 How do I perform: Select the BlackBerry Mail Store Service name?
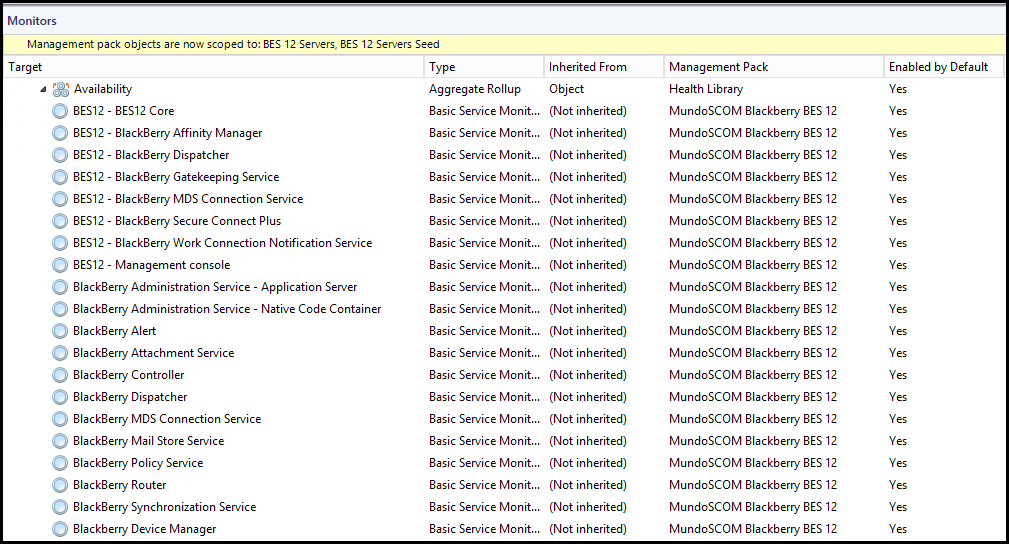[x=149, y=441]
